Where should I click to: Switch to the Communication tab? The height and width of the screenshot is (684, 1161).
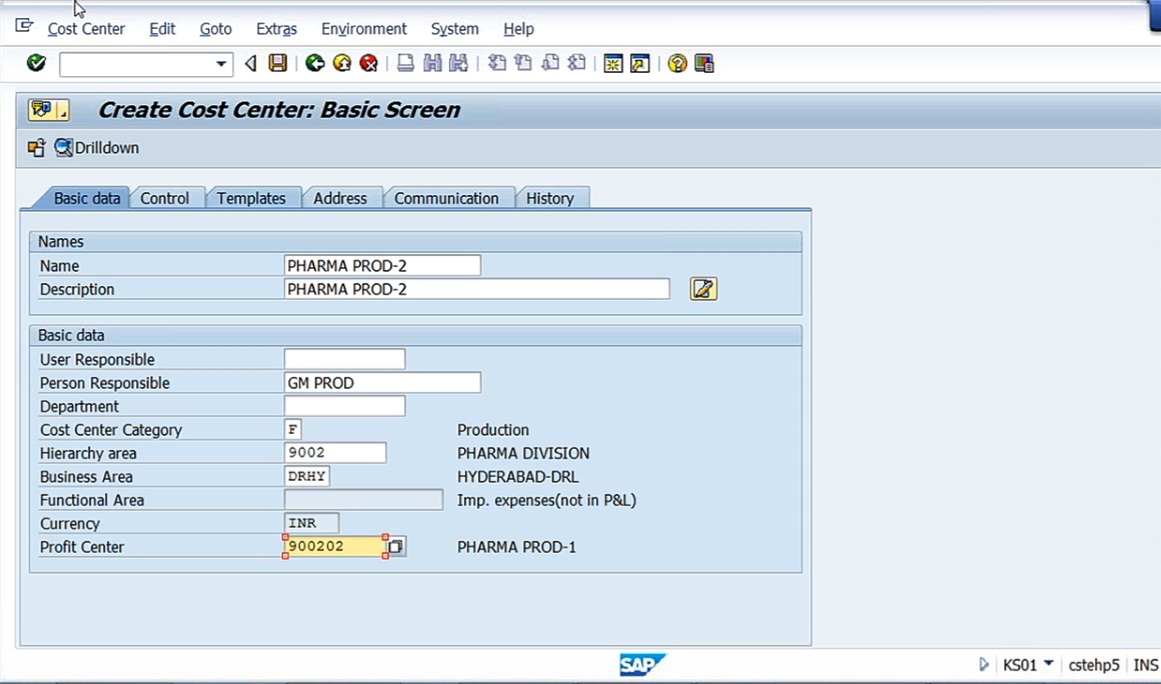[446, 198]
